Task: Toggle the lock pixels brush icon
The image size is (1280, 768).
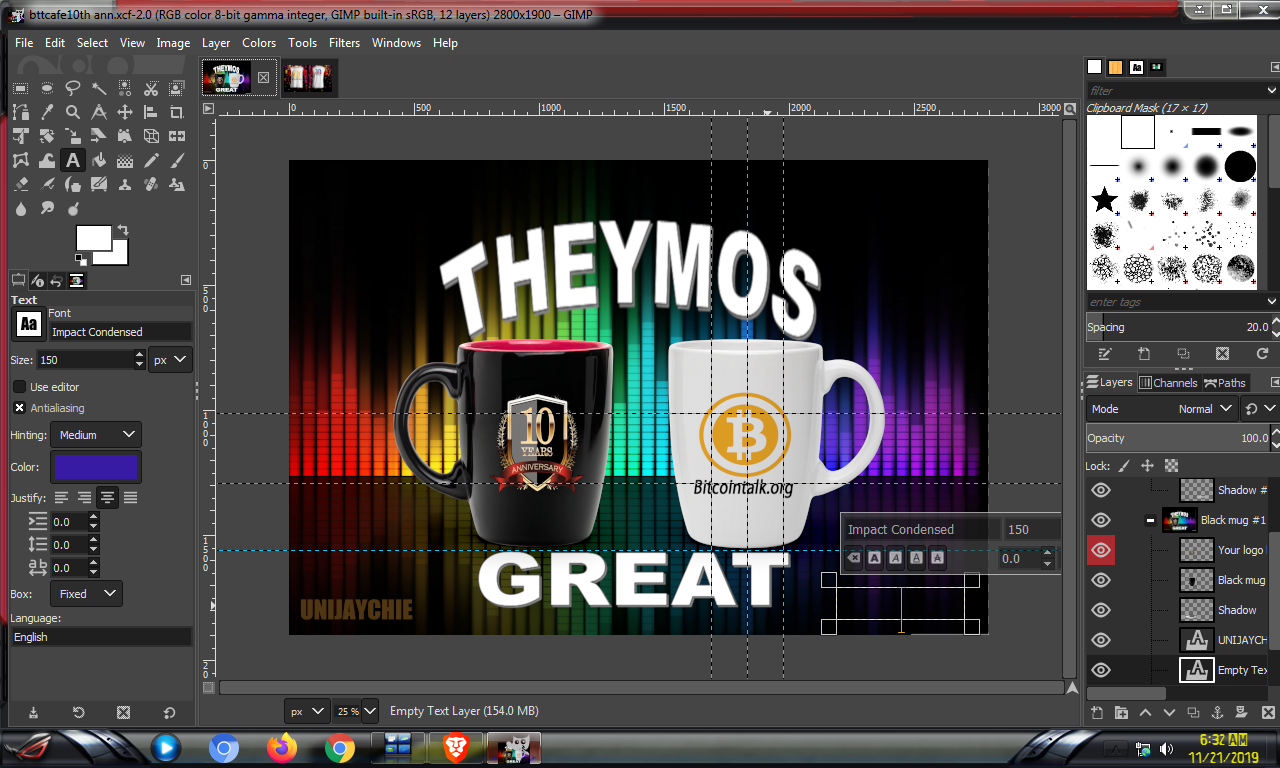Action: point(1123,466)
